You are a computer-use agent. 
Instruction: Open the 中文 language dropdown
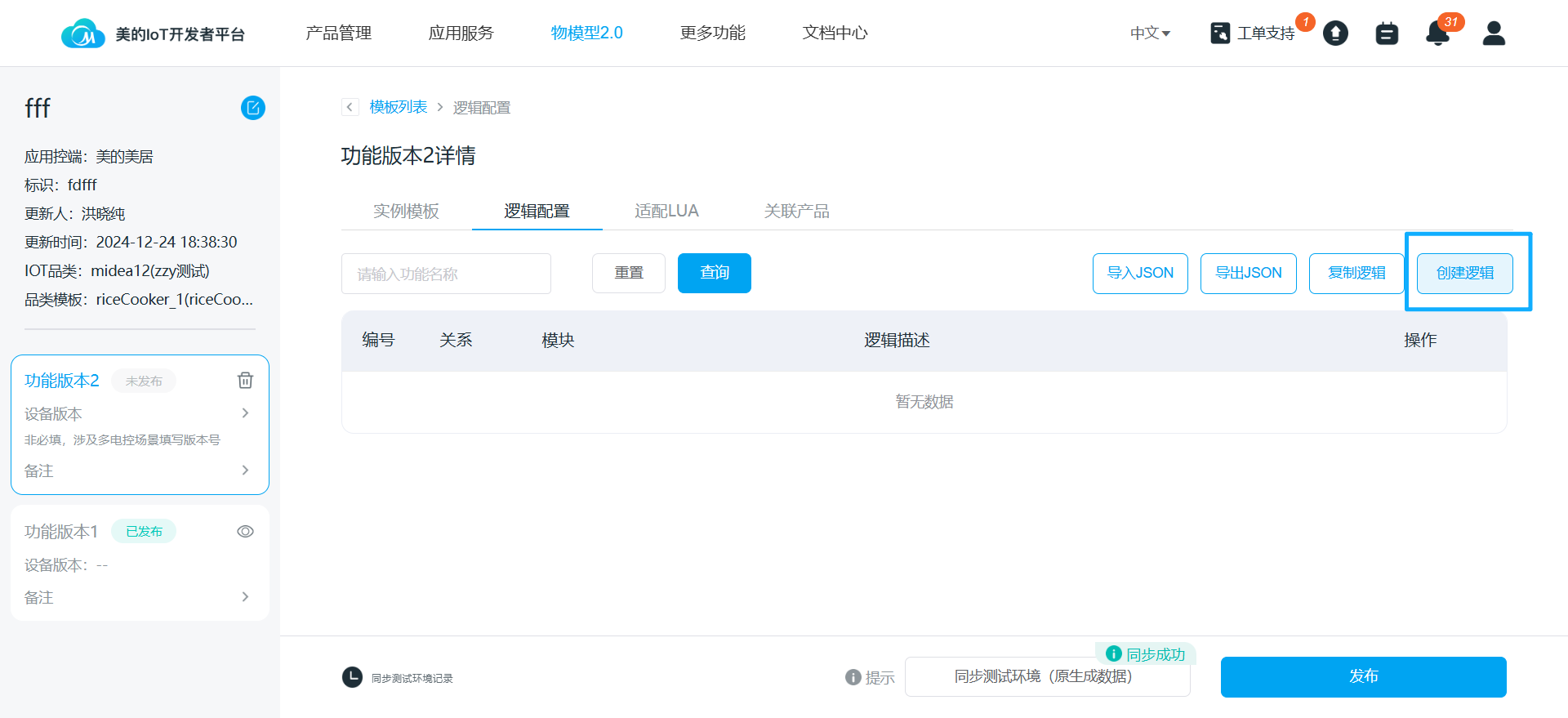click(1150, 33)
